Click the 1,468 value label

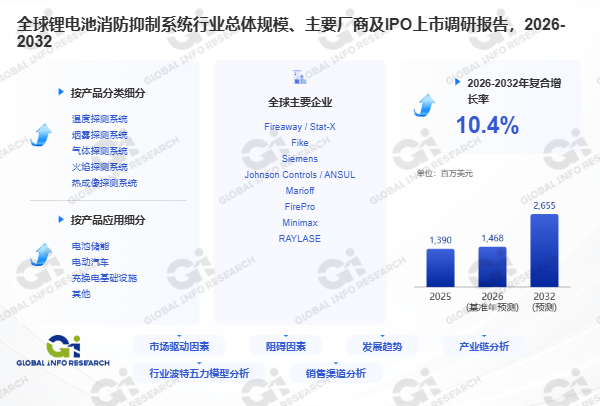point(492,238)
